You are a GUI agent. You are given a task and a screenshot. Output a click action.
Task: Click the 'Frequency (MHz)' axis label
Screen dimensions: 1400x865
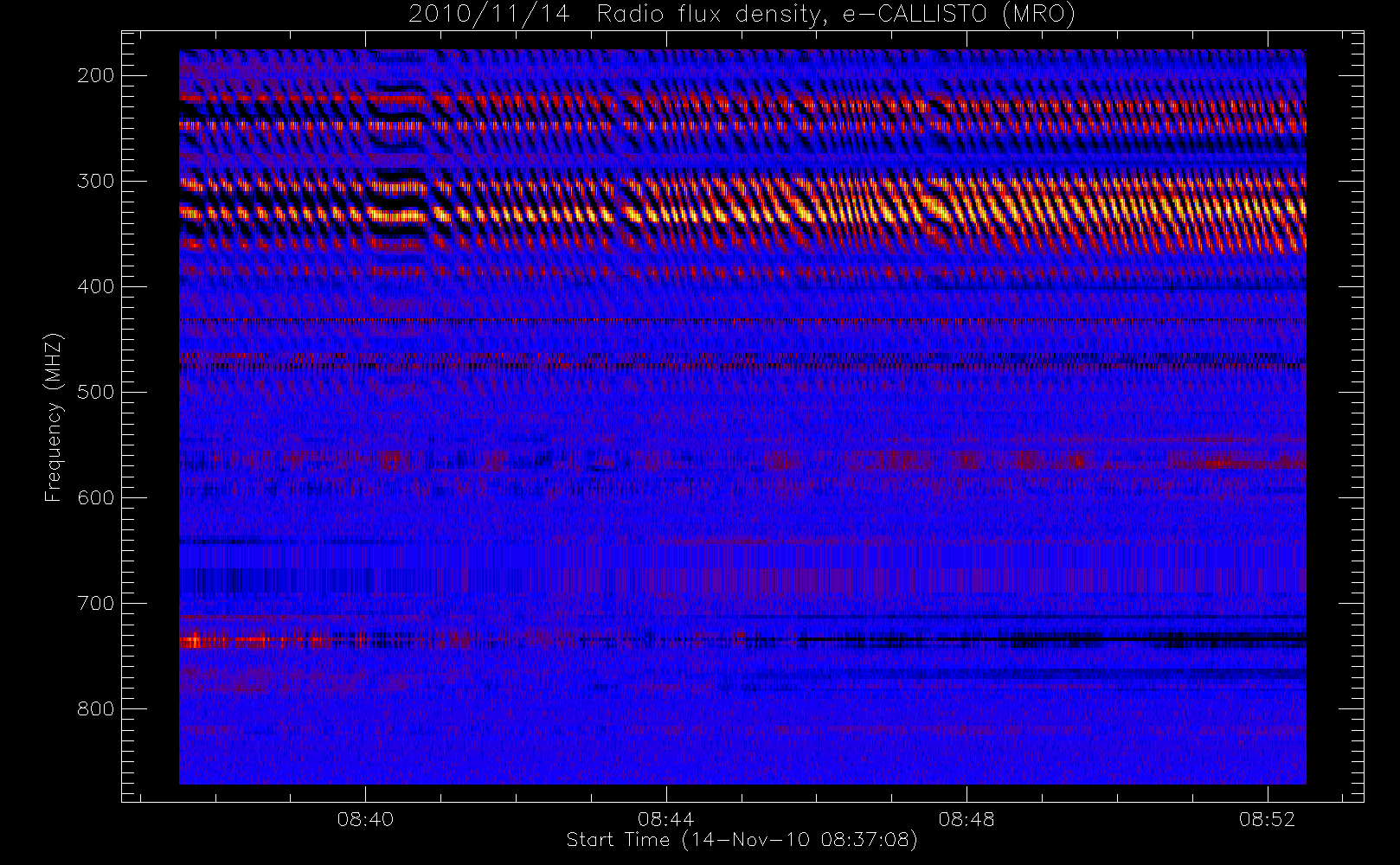click(54, 417)
